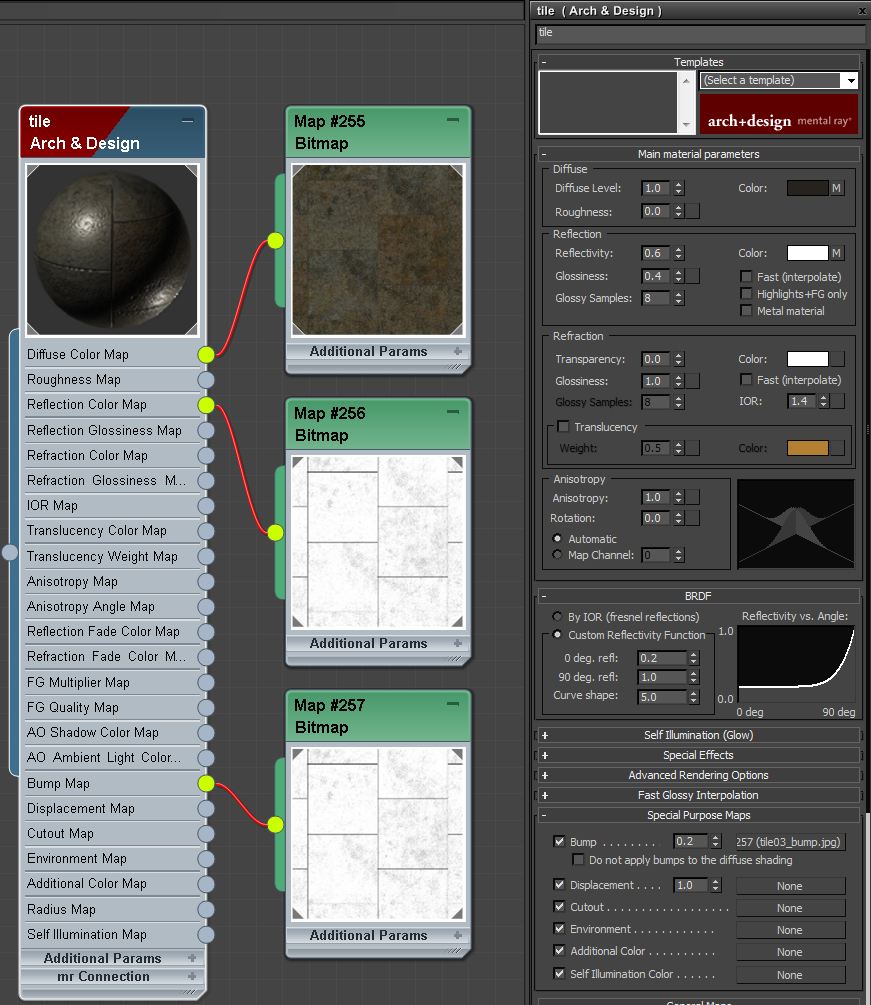The height and width of the screenshot is (1005, 871).
Task: Enable the Metal material checkbox
Action: pyautogui.click(x=745, y=310)
